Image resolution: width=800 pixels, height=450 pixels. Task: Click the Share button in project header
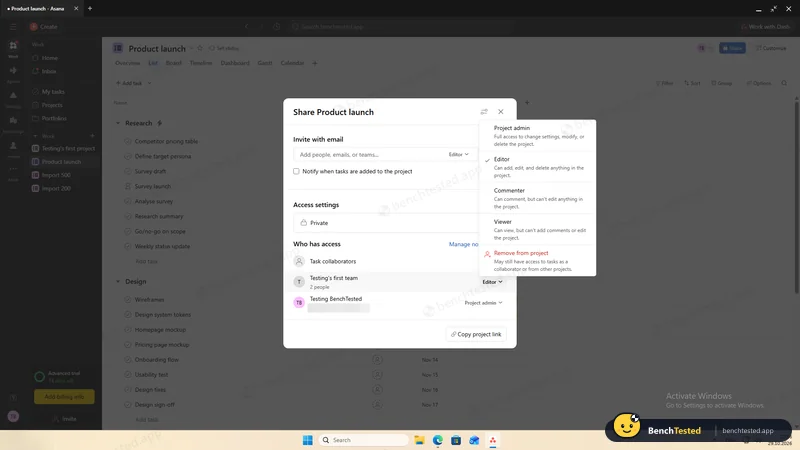coord(732,48)
